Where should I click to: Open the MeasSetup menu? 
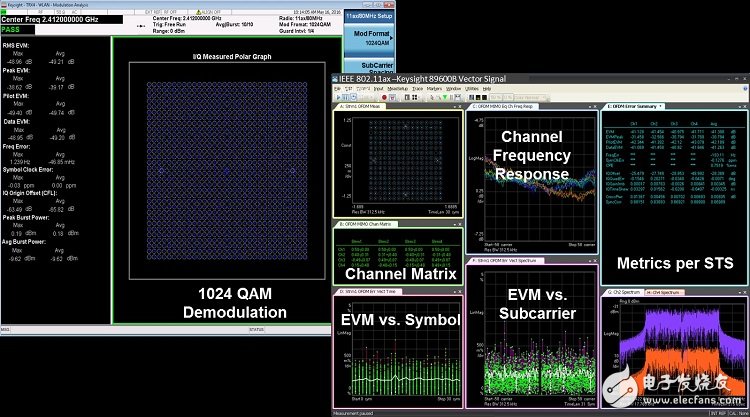(398, 89)
